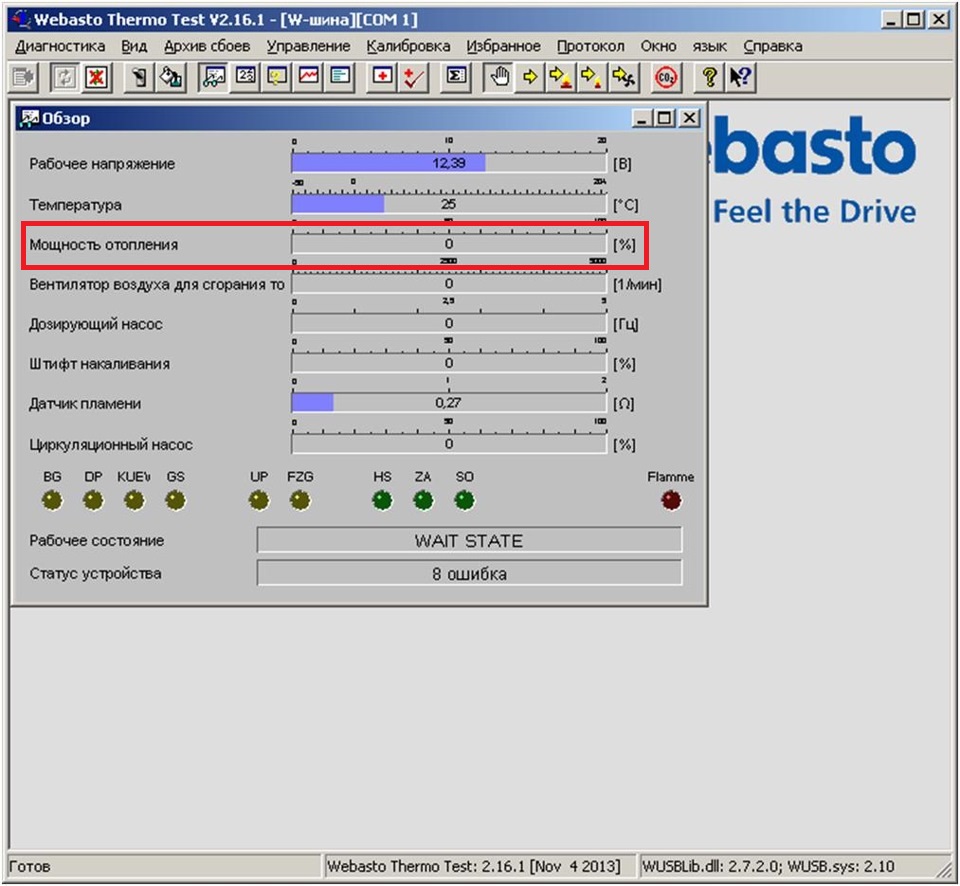Click the grey refresh arrows toolbar icon
This screenshot has height=886, width=960.
65,77
